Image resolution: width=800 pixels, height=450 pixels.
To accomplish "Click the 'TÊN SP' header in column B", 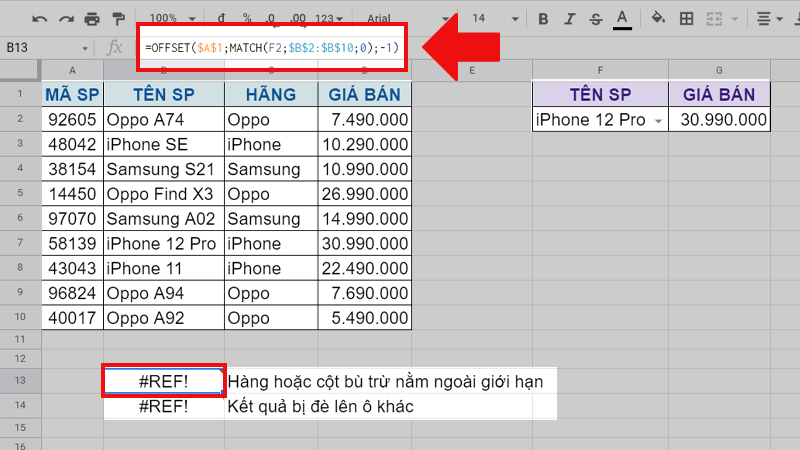I will [164, 94].
